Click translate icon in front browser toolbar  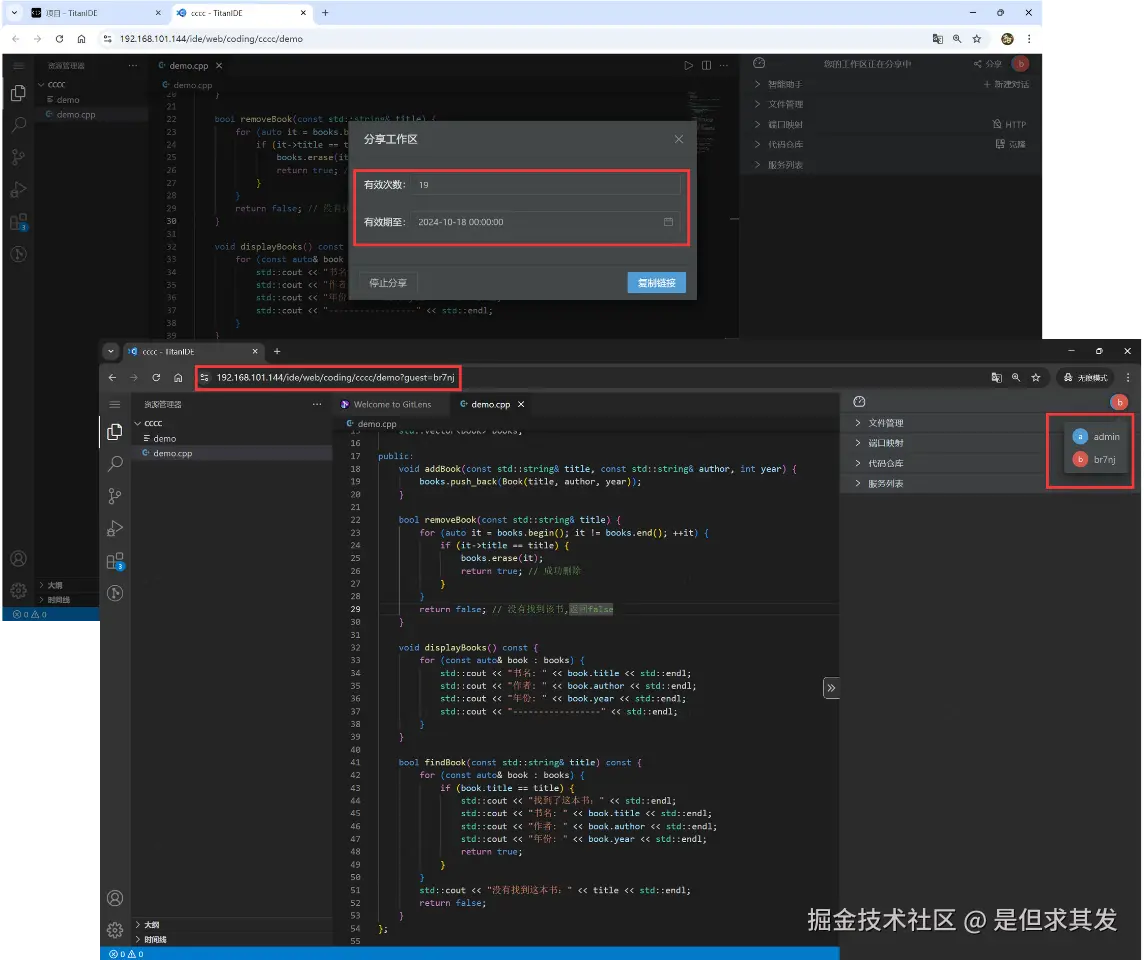(997, 377)
